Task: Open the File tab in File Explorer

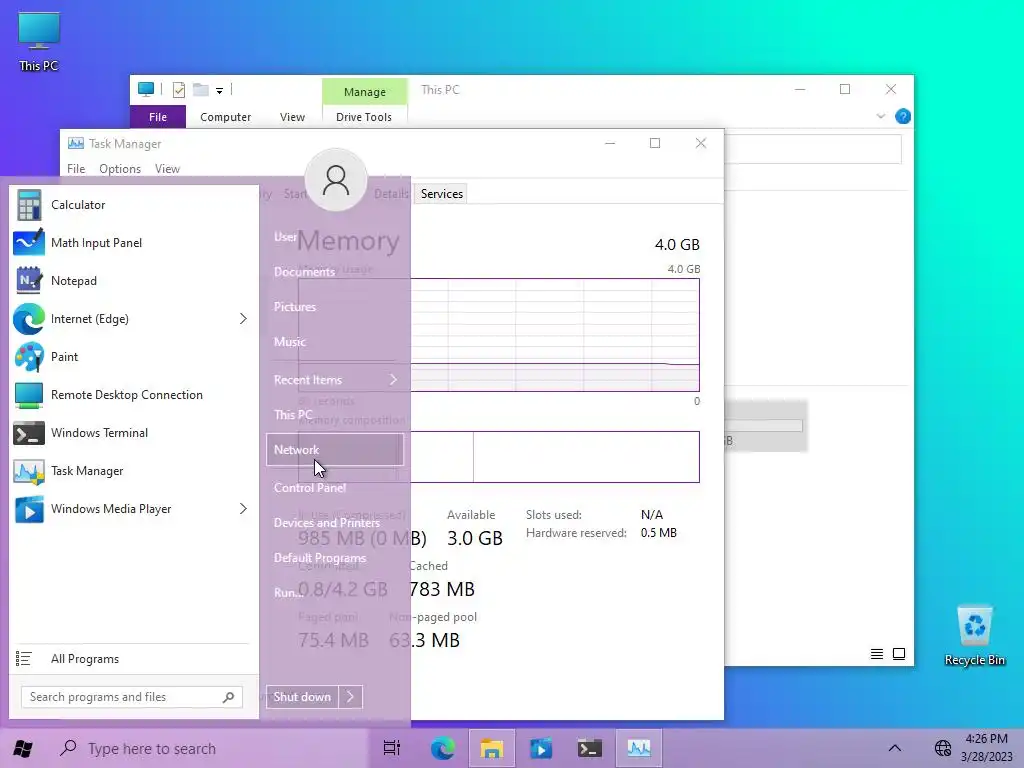Action: (158, 117)
